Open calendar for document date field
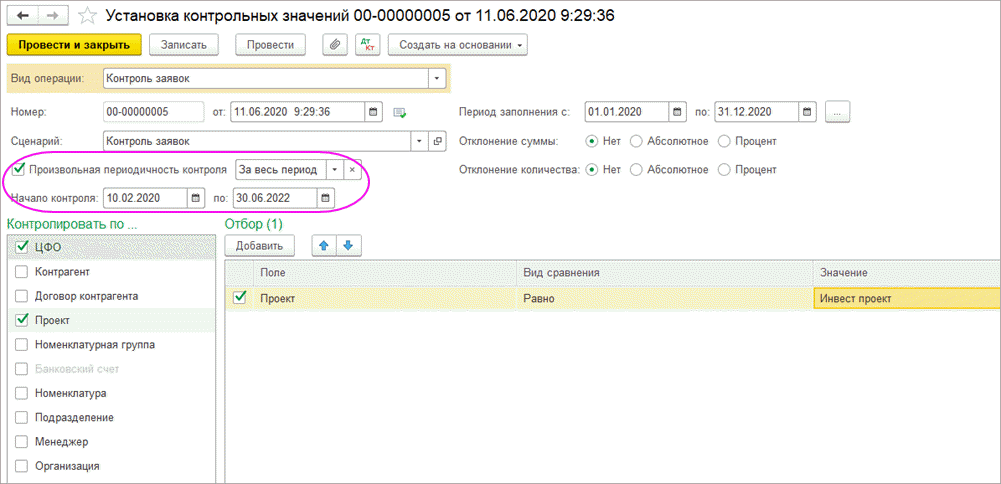1001x484 pixels. click(373, 112)
